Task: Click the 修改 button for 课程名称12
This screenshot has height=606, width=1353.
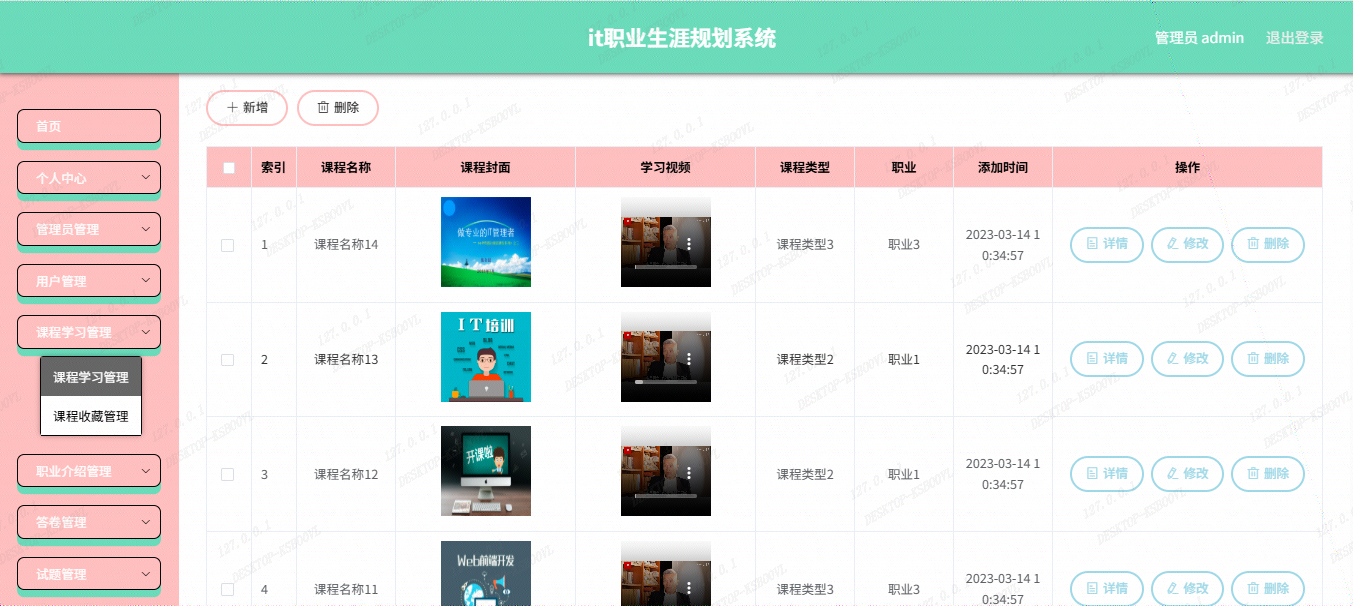Action: pyautogui.click(x=1187, y=474)
